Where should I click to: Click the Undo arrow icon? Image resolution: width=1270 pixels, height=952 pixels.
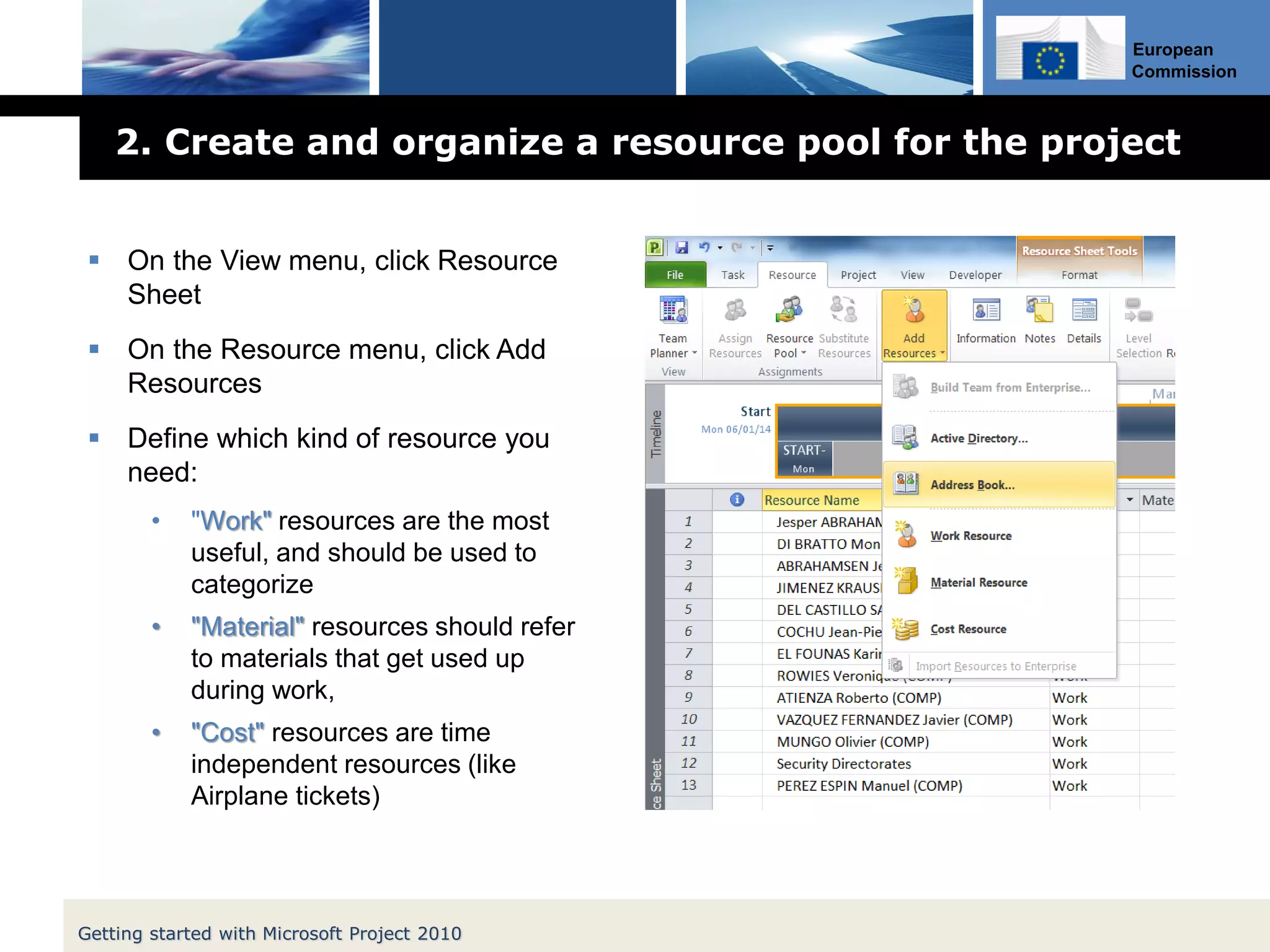click(704, 247)
